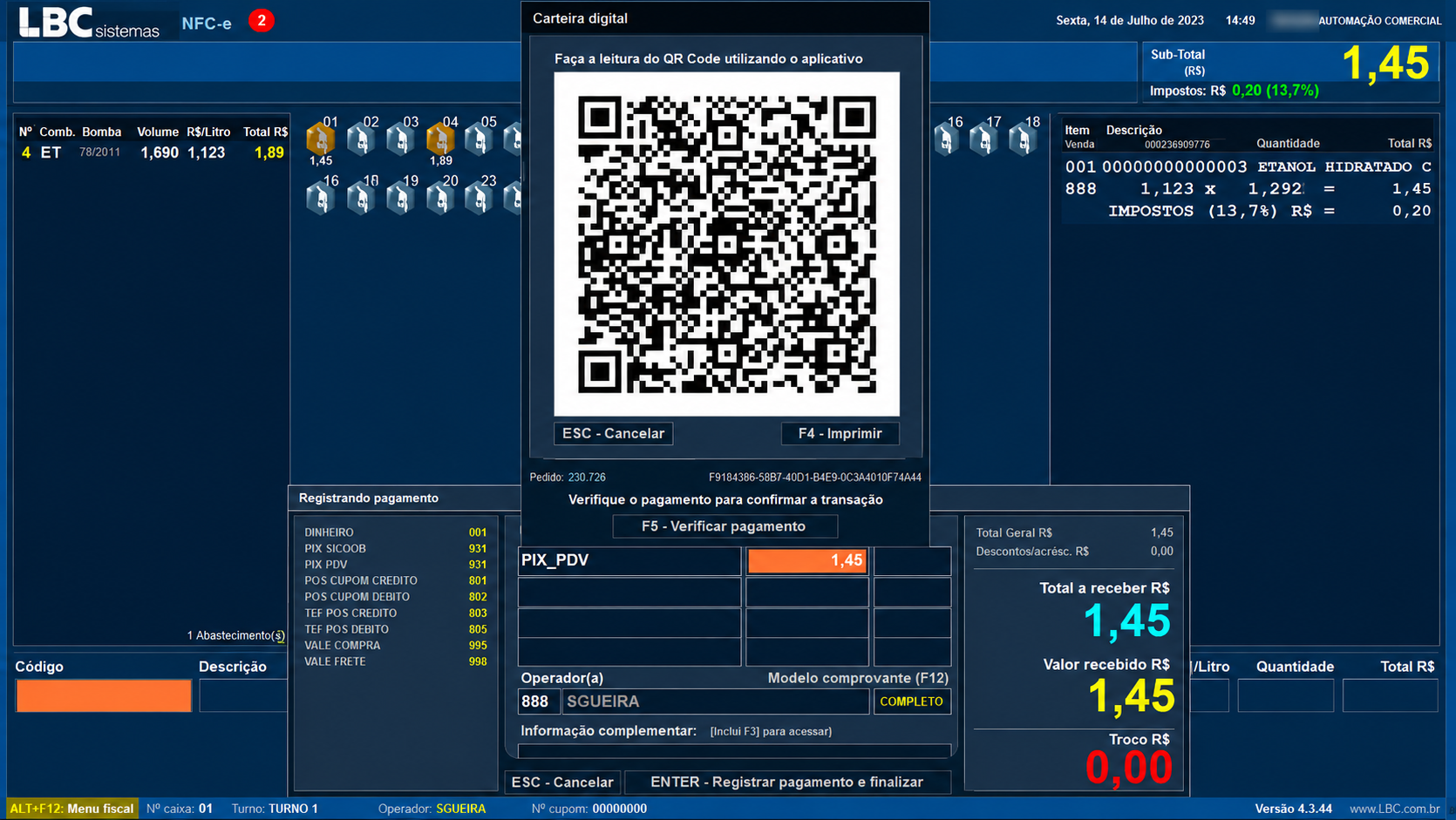
Task: Click the orange Código input field
Action: click(x=104, y=696)
